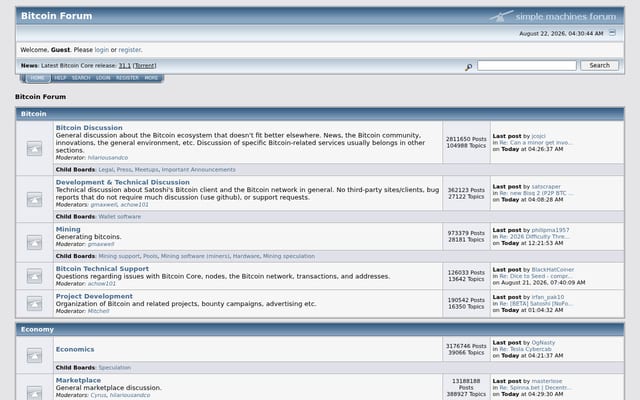
Task: Open the MORE menu tab
Action: click(151, 78)
